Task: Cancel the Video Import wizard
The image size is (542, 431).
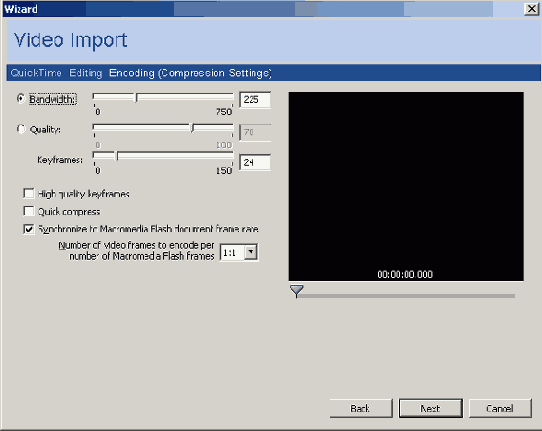Action: 500,409
